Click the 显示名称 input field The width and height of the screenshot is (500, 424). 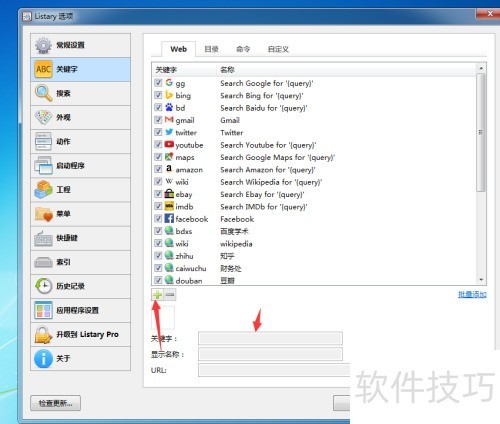point(270,354)
